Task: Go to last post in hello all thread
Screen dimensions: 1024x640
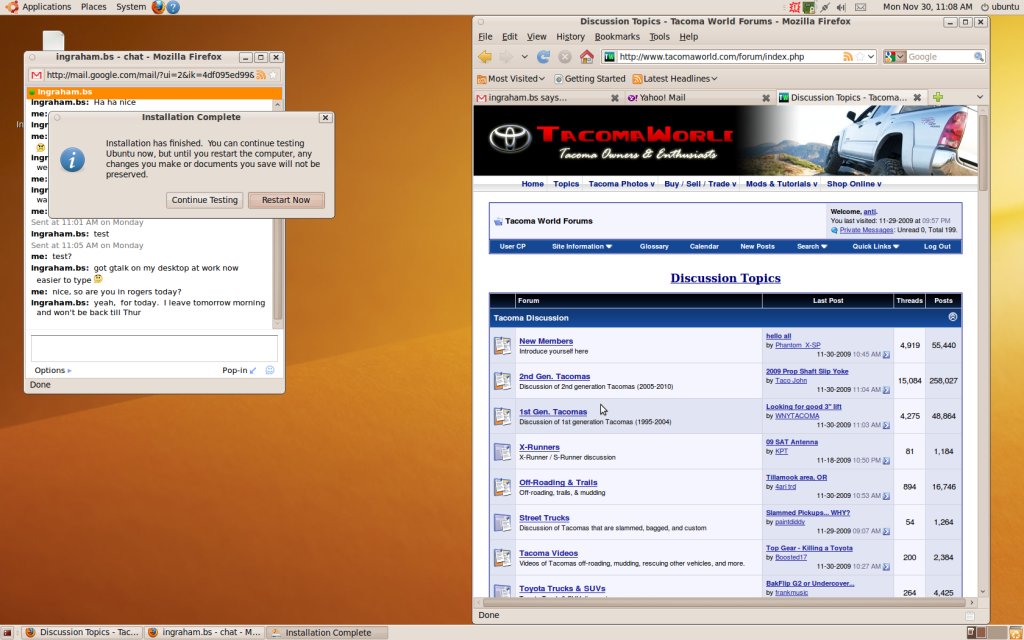Action: [x=886, y=355]
